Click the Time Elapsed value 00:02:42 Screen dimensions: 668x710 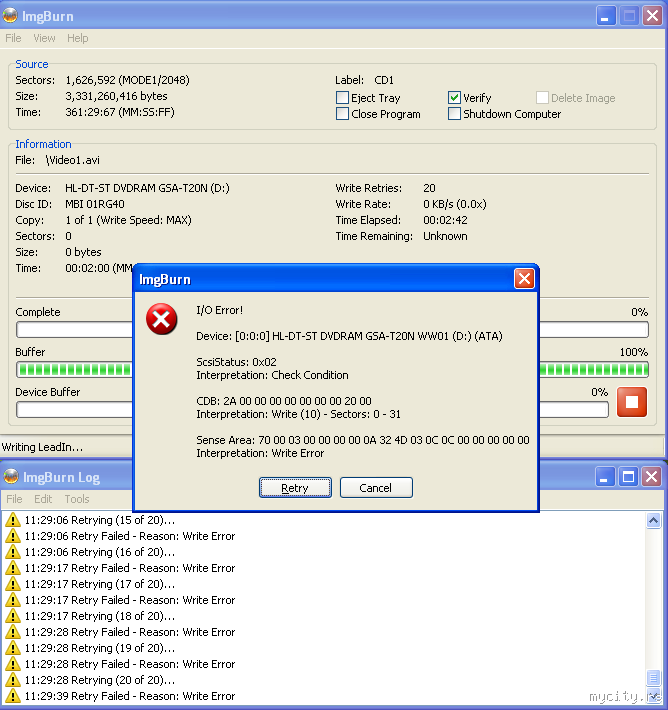(x=445, y=220)
